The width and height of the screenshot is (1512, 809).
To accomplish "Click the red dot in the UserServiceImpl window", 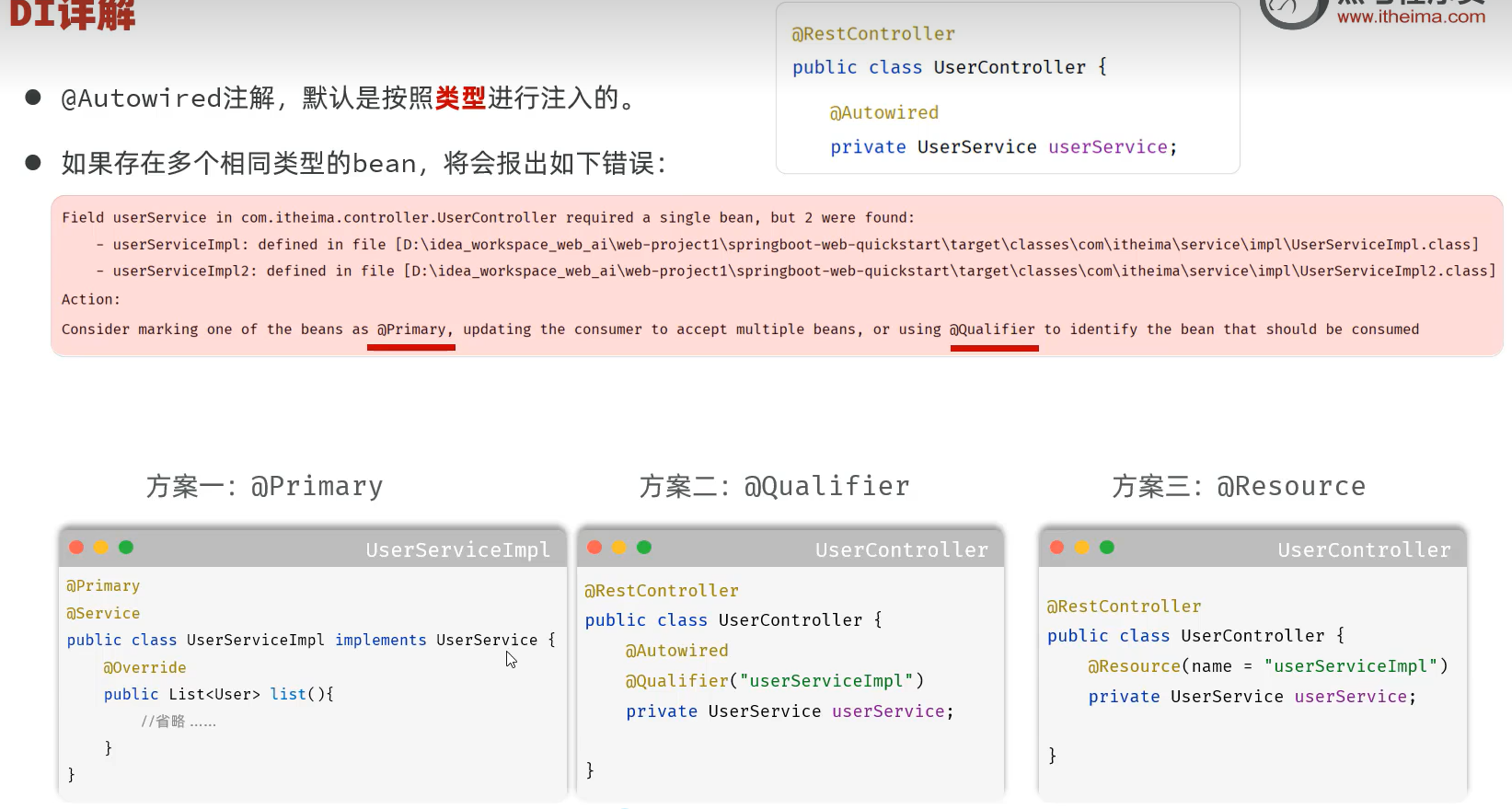I will (x=76, y=548).
